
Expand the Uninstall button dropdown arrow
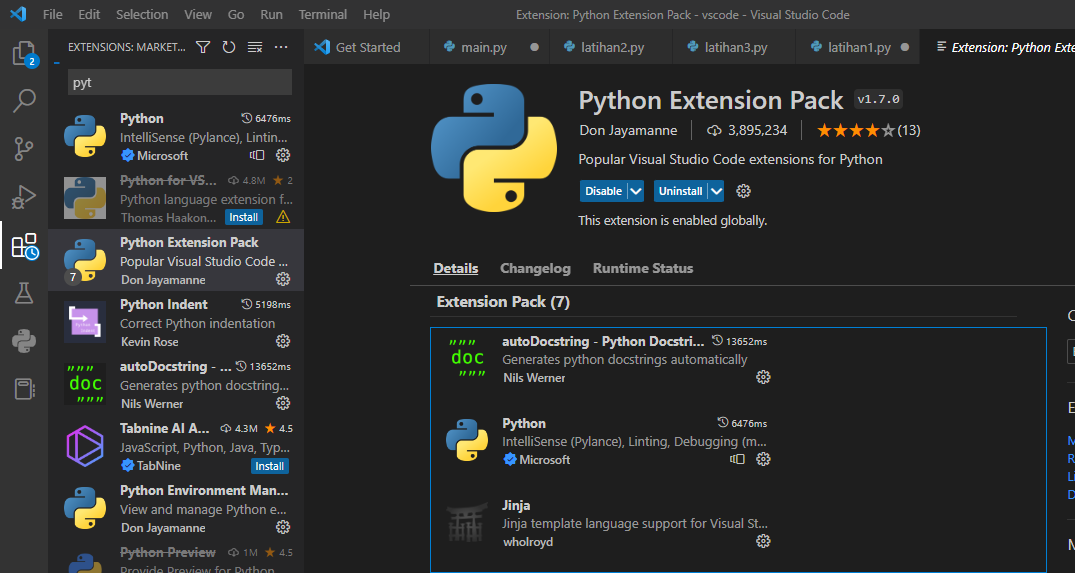[716, 191]
